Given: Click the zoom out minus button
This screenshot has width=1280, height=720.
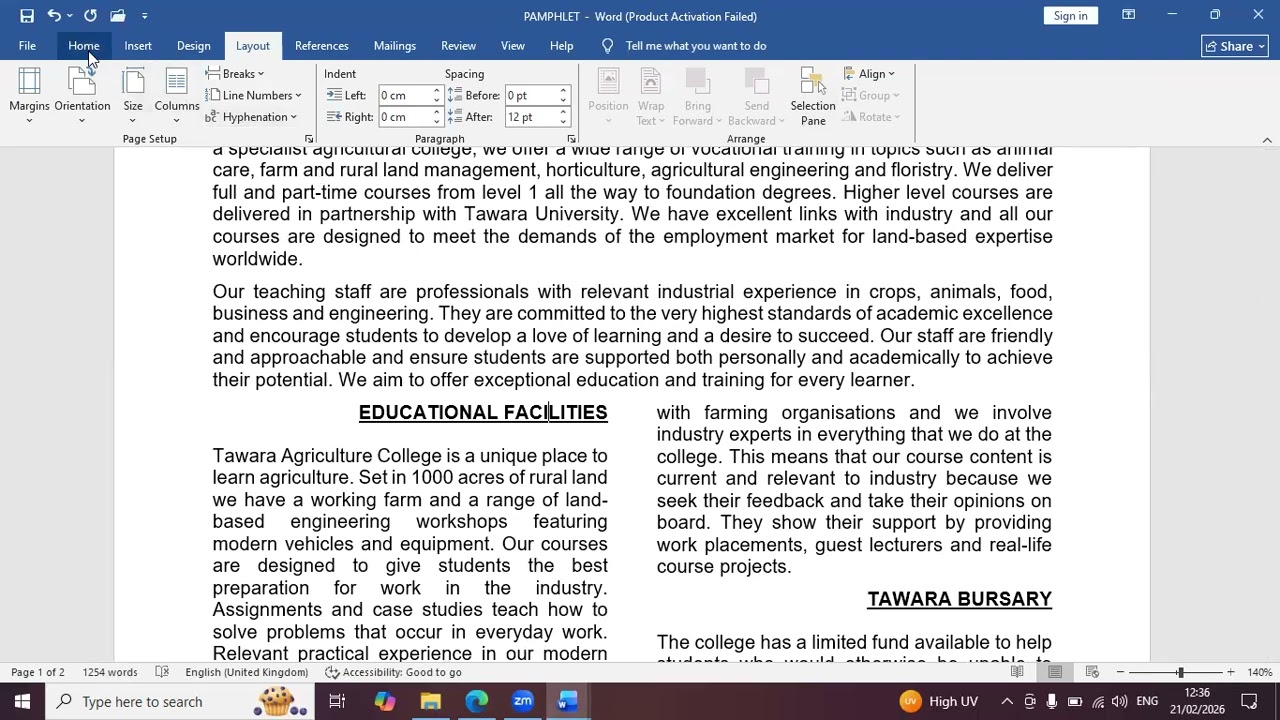Looking at the screenshot, I should [1120, 673].
